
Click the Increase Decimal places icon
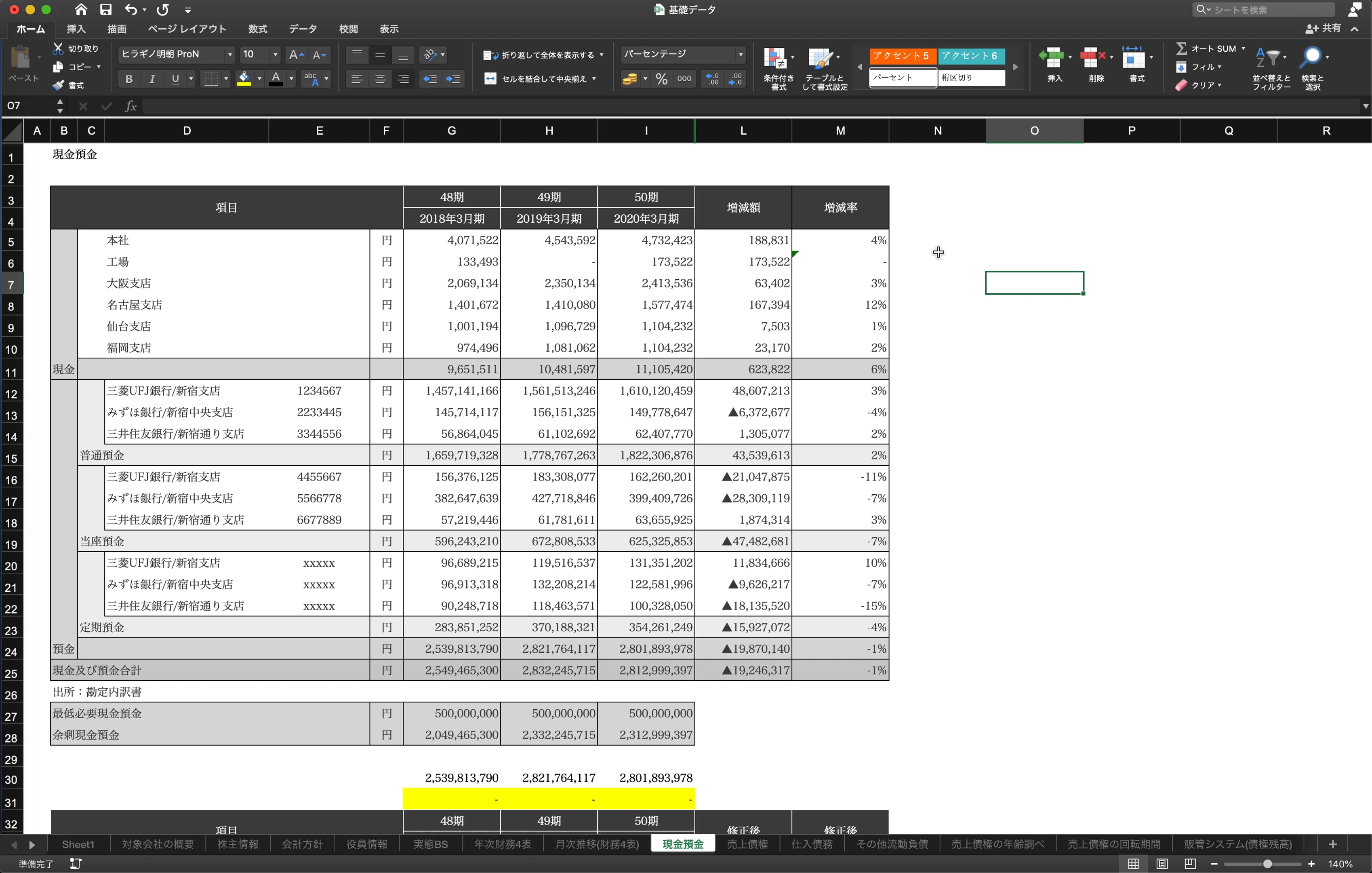(x=712, y=79)
